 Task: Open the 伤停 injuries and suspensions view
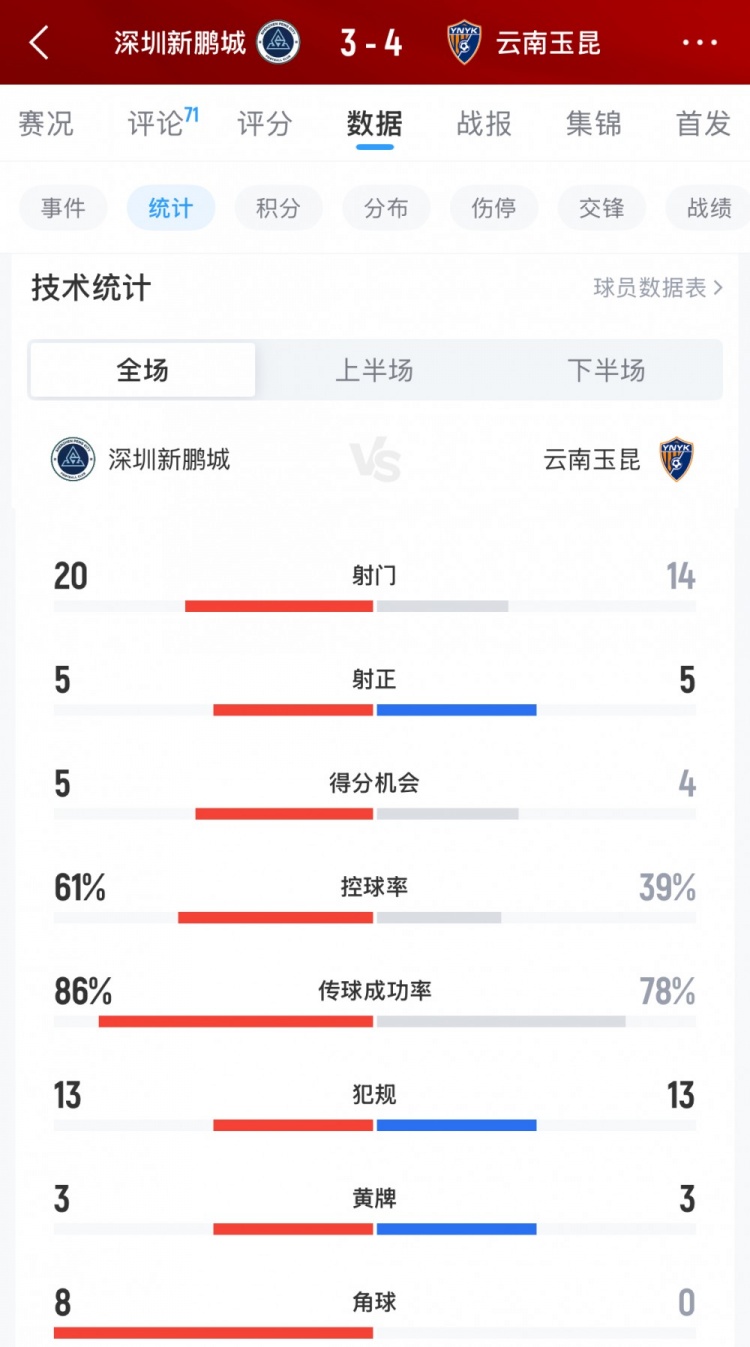pos(494,208)
